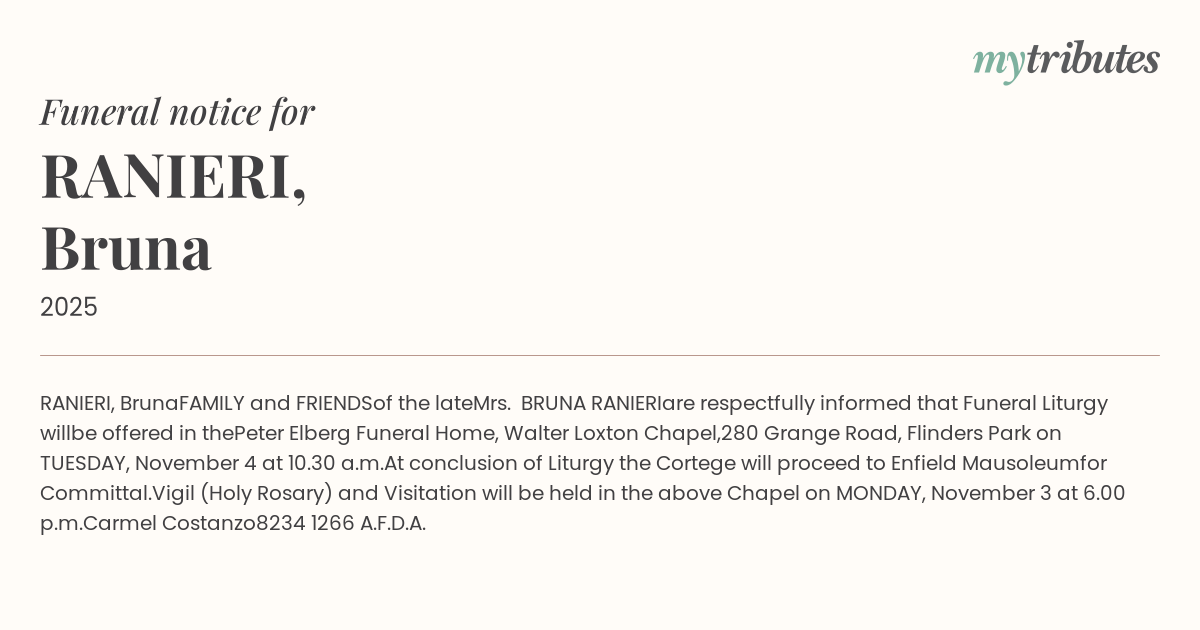The image size is (1200, 630).
Task: Click the '10.30 a.m.' time text
Action: [x=334, y=463]
